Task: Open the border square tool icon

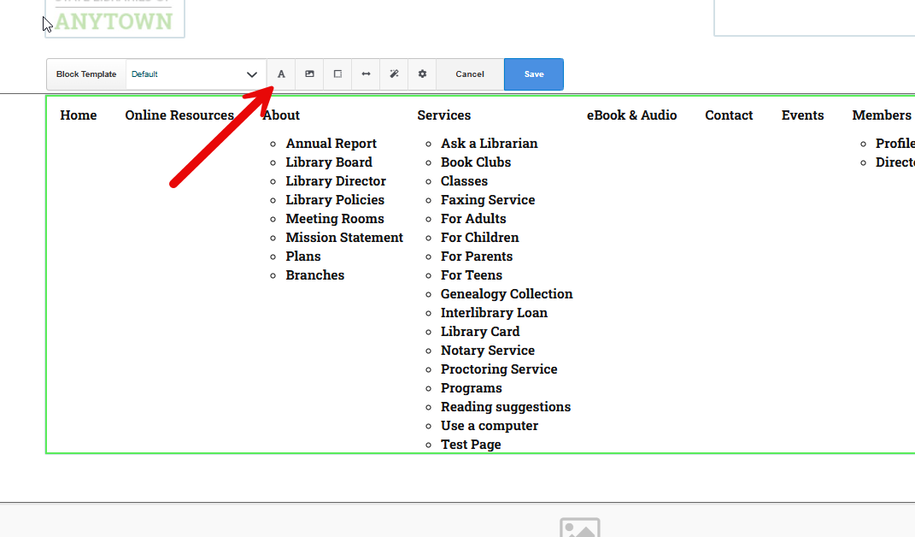Action: (x=337, y=74)
